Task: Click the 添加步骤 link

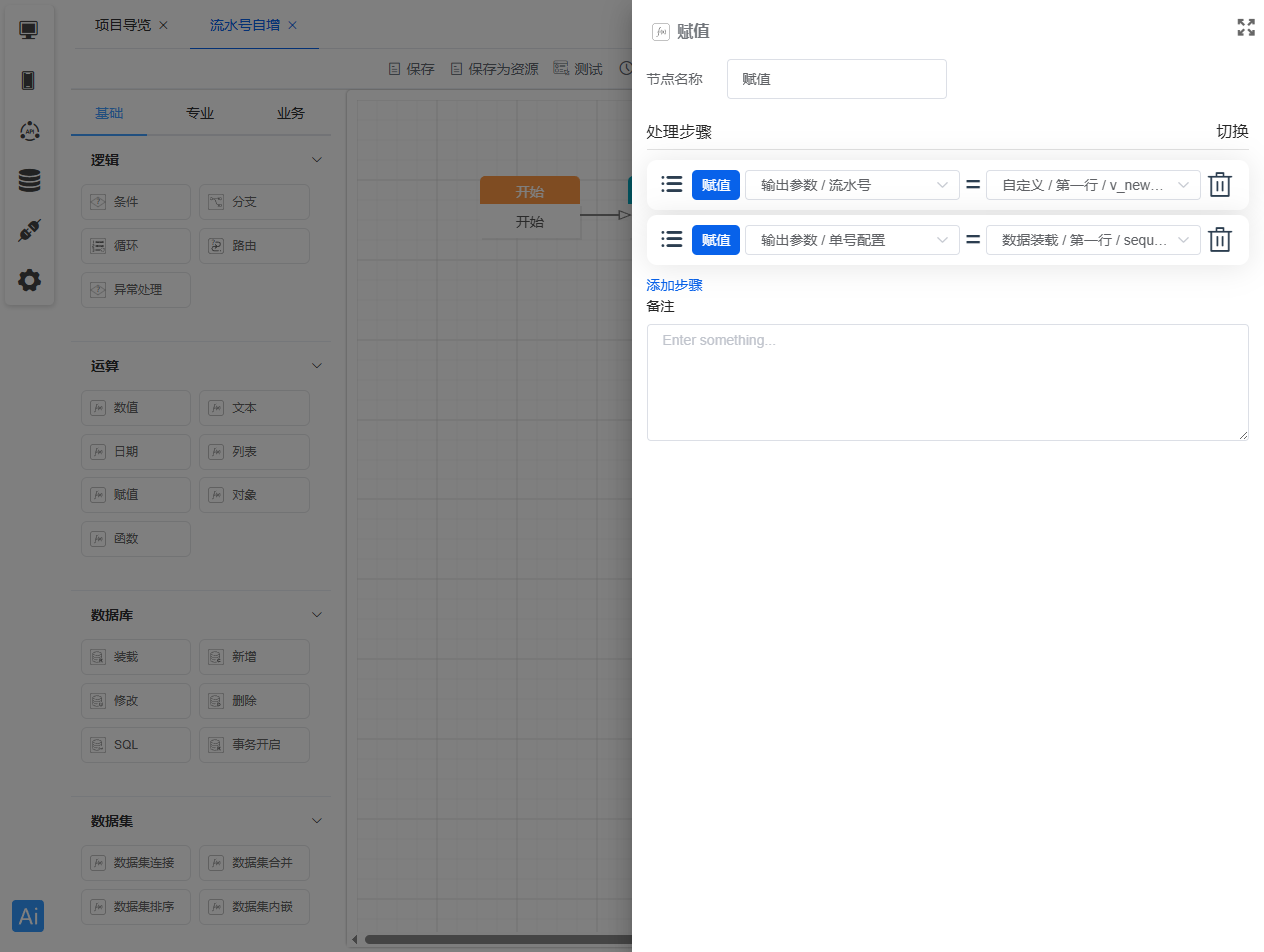Action: (674, 285)
